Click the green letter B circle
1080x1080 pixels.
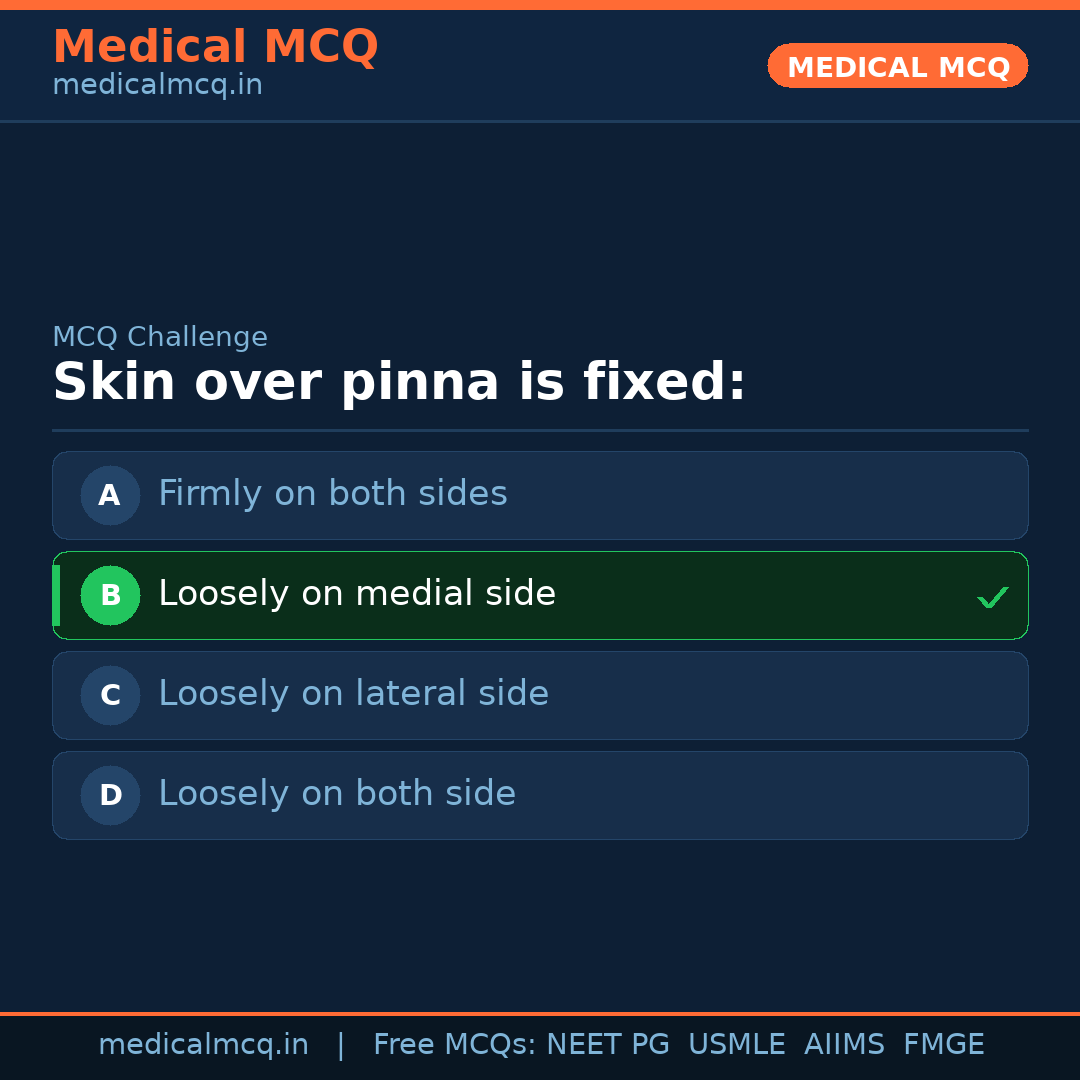(110, 595)
